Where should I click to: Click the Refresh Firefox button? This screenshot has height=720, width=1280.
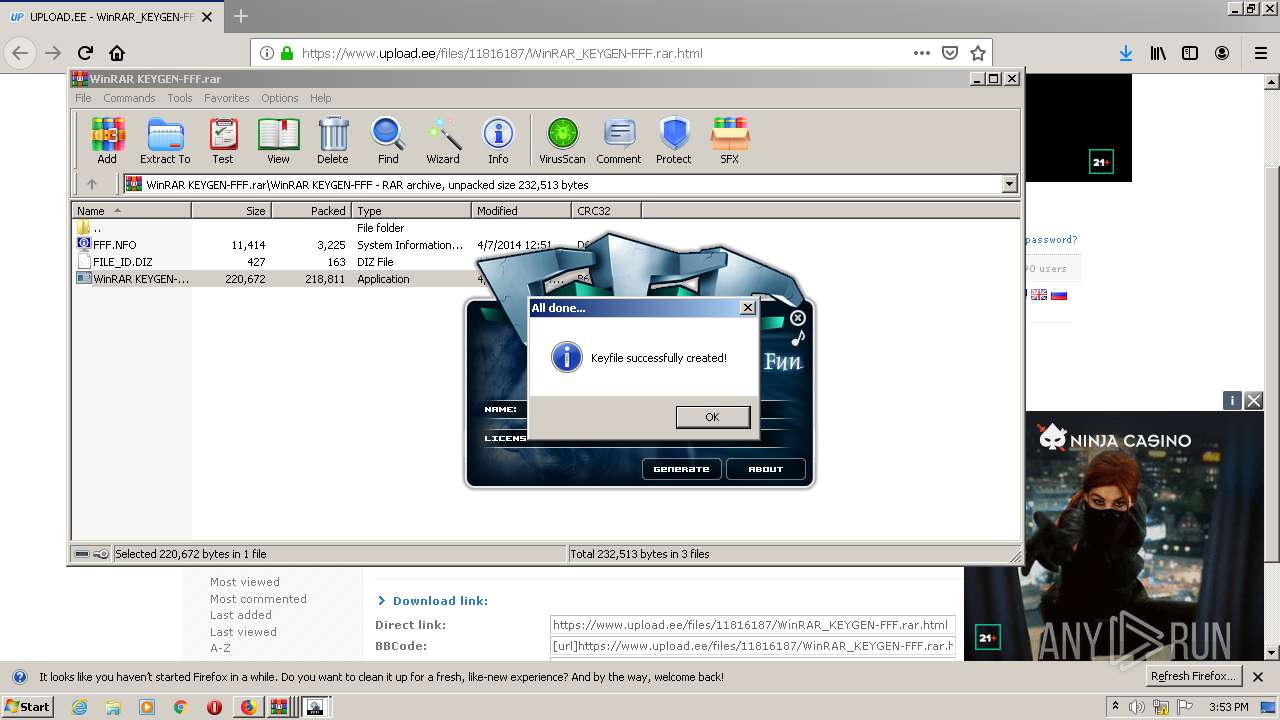1194,677
